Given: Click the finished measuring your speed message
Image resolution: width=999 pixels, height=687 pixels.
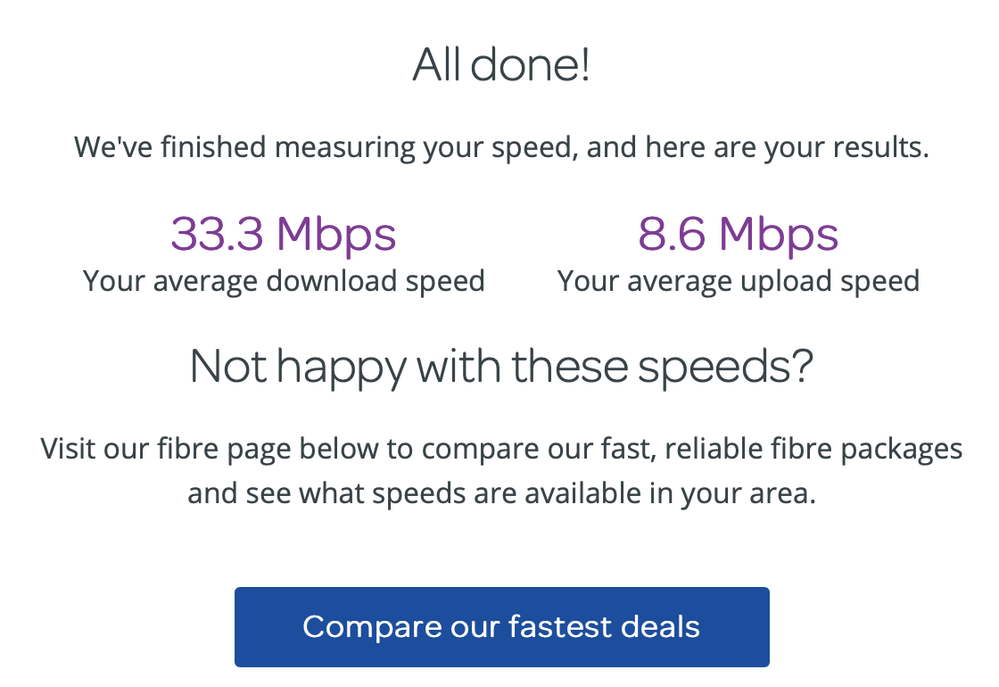Looking at the screenshot, I should point(500,147).
